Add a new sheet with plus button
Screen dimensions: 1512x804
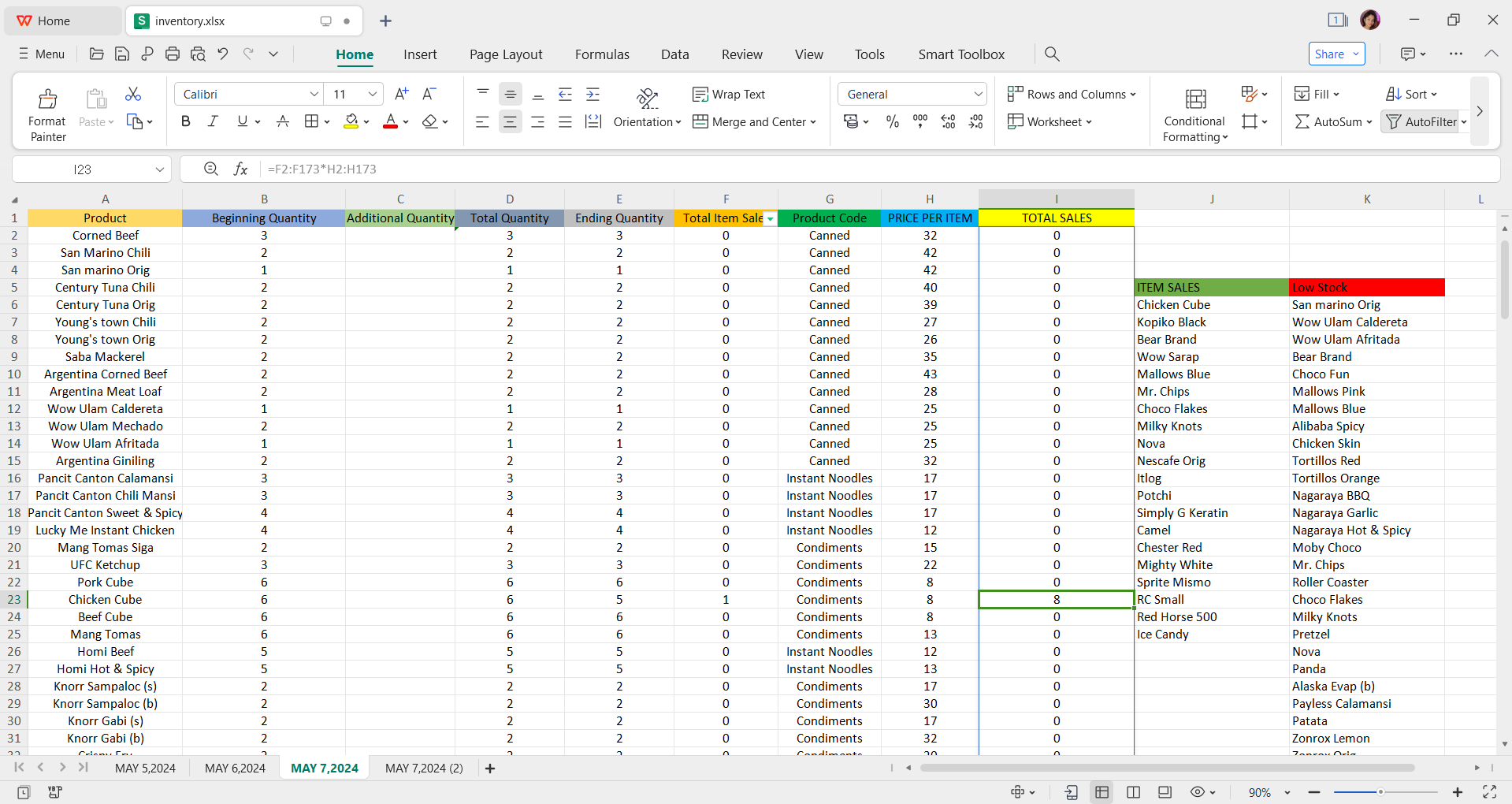click(x=490, y=768)
